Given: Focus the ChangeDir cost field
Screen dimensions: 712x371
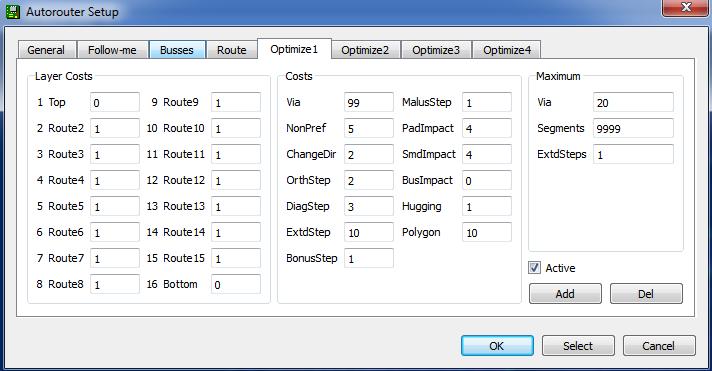Looking at the screenshot, I should tap(369, 154).
